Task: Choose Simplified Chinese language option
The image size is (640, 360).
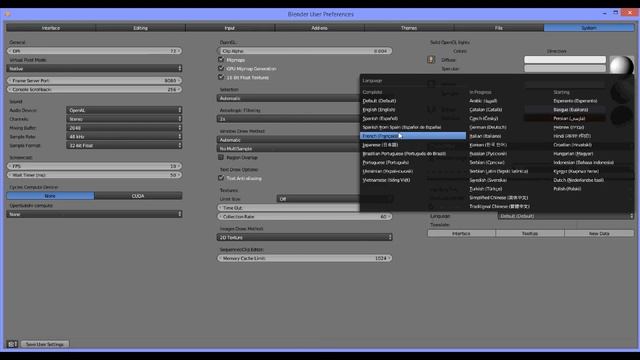Action: (x=508, y=198)
